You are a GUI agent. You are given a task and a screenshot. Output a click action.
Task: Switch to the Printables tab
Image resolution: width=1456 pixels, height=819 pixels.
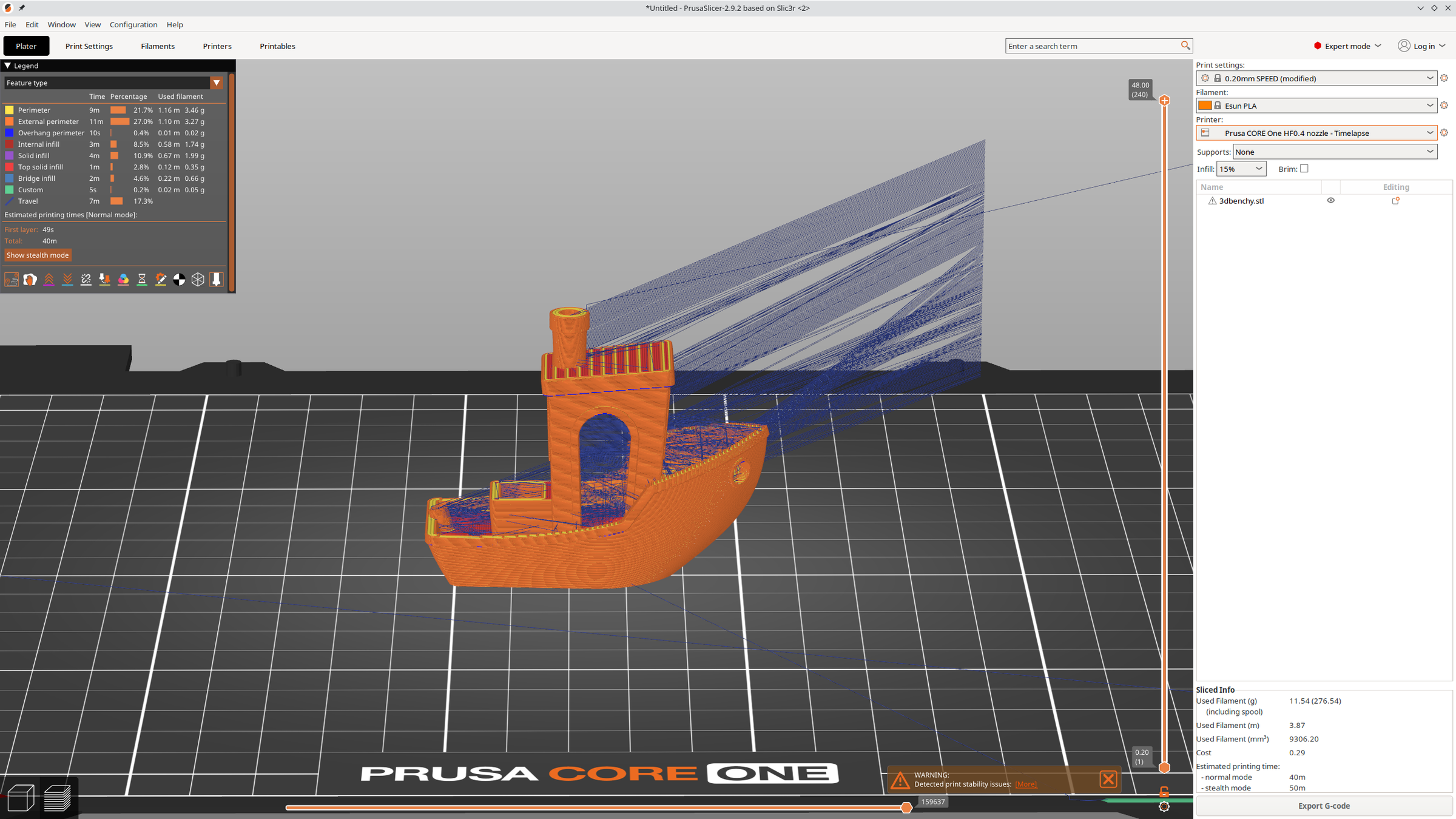277,46
